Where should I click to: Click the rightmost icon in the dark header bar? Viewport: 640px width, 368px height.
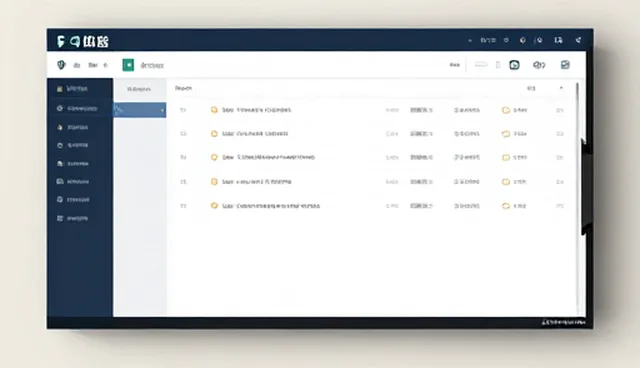578,40
